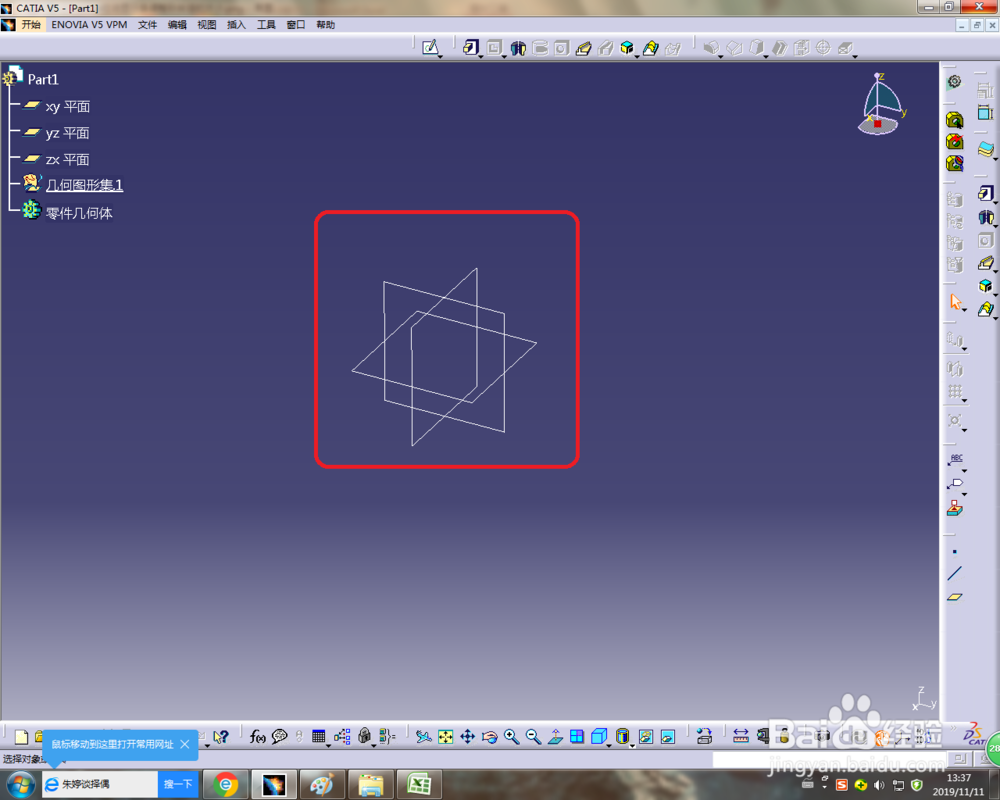This screenshot has height=800, width=1000.
Task: Click the Normal View icon
Action: point(555,737)
